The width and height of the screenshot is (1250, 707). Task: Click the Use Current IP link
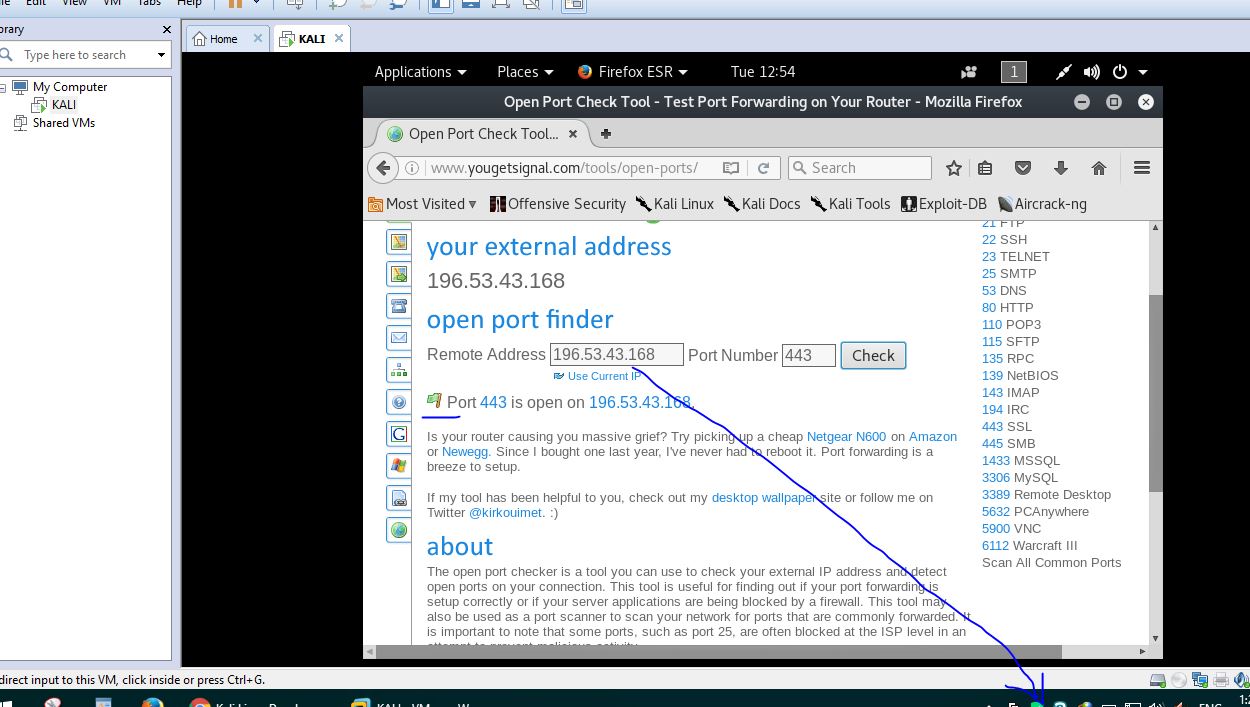tap(603, 376)
